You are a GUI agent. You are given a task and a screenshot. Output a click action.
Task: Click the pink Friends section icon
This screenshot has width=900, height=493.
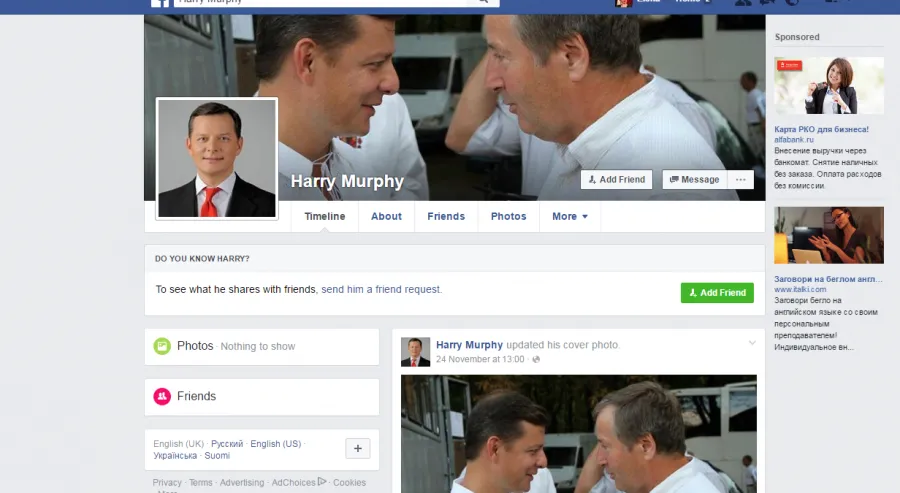click(162, 396)
